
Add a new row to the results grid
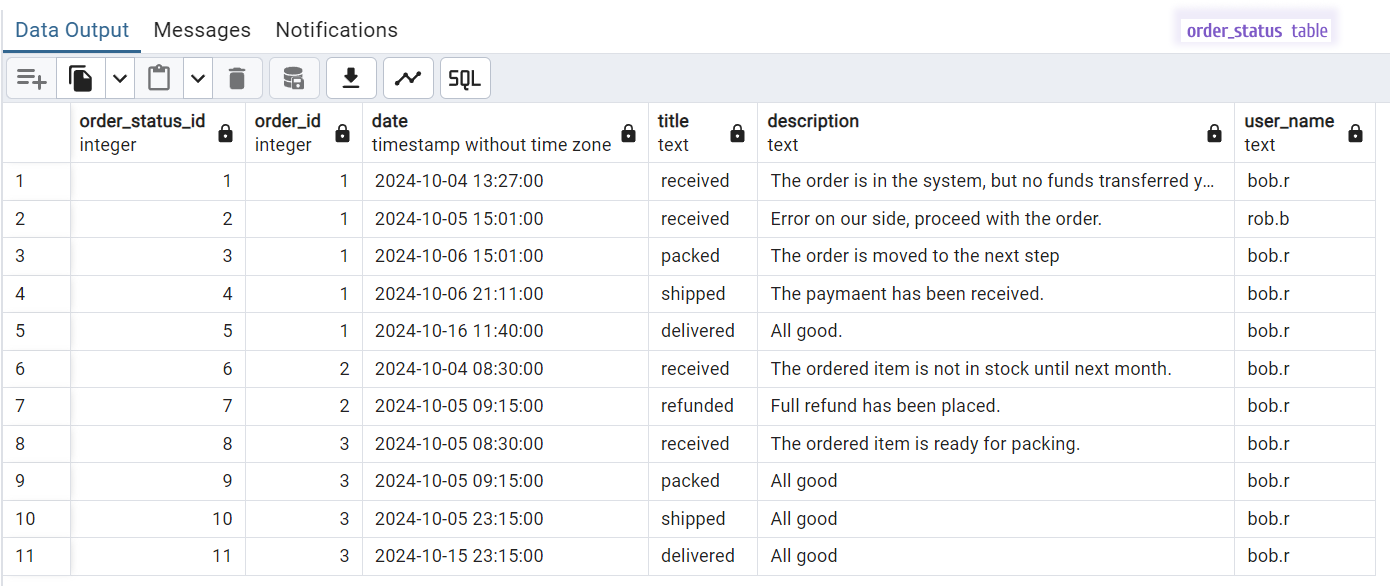(31, 77)
